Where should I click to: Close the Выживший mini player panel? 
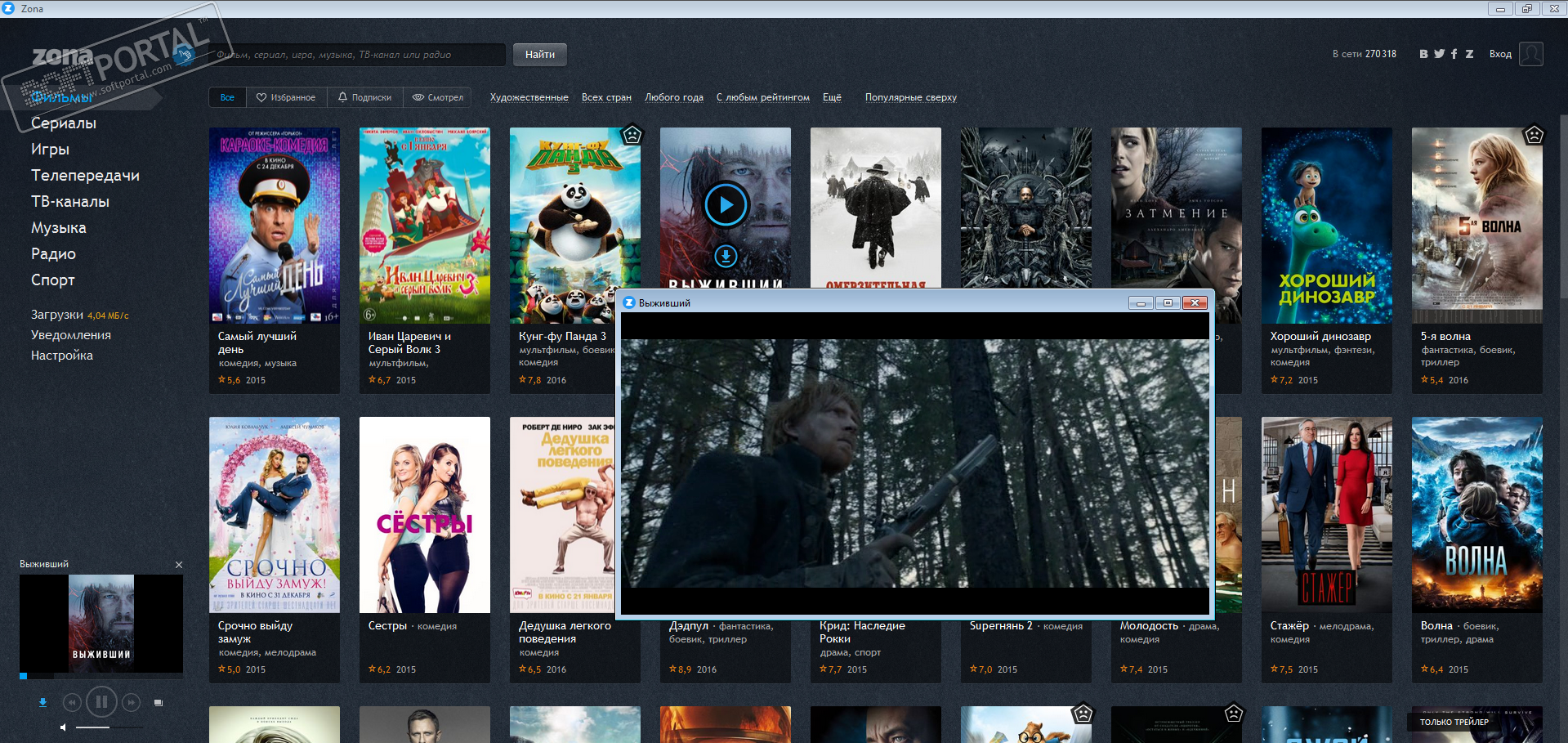coord(179,565)
